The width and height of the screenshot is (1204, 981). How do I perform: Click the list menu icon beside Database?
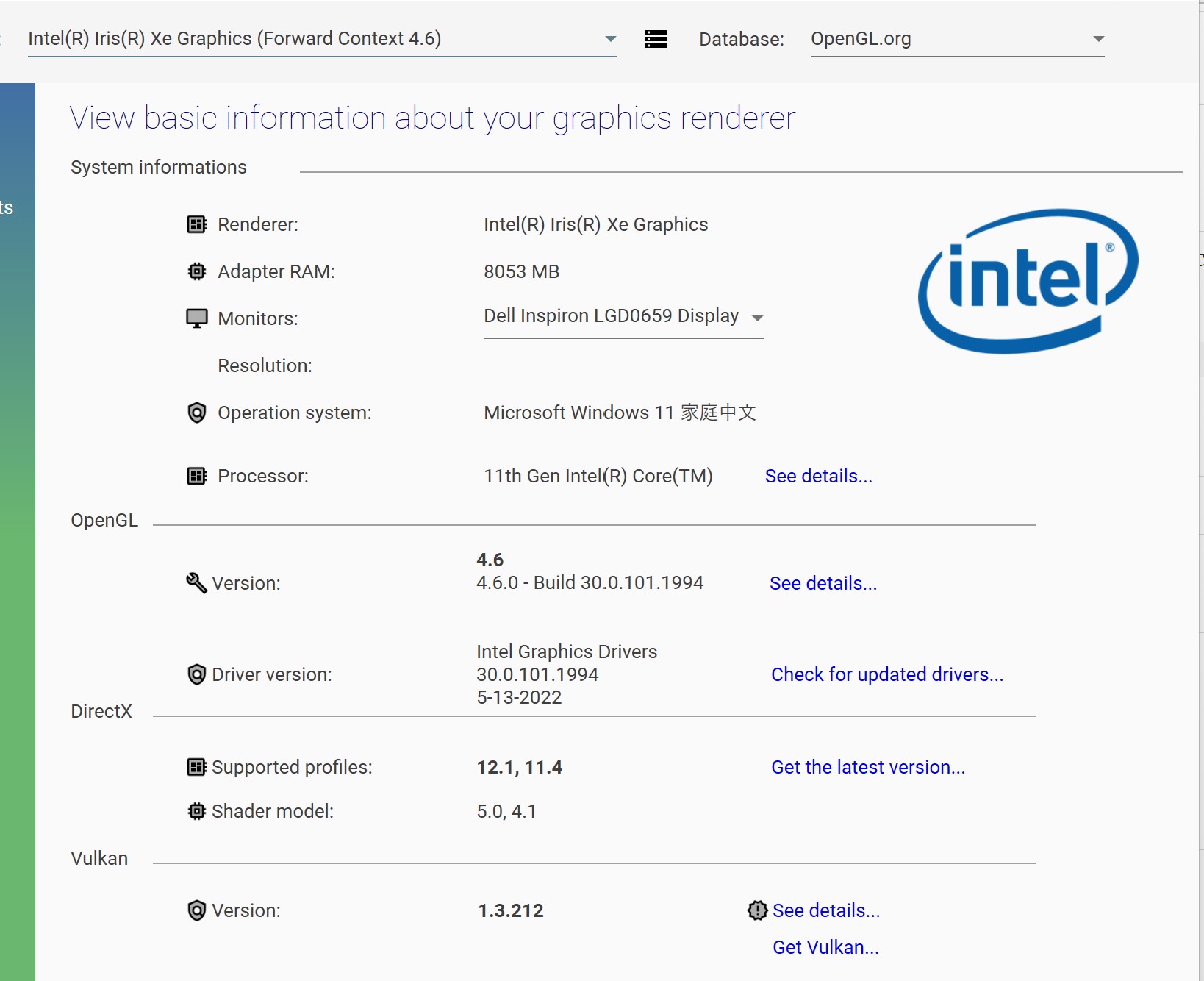tap(656, 39)
